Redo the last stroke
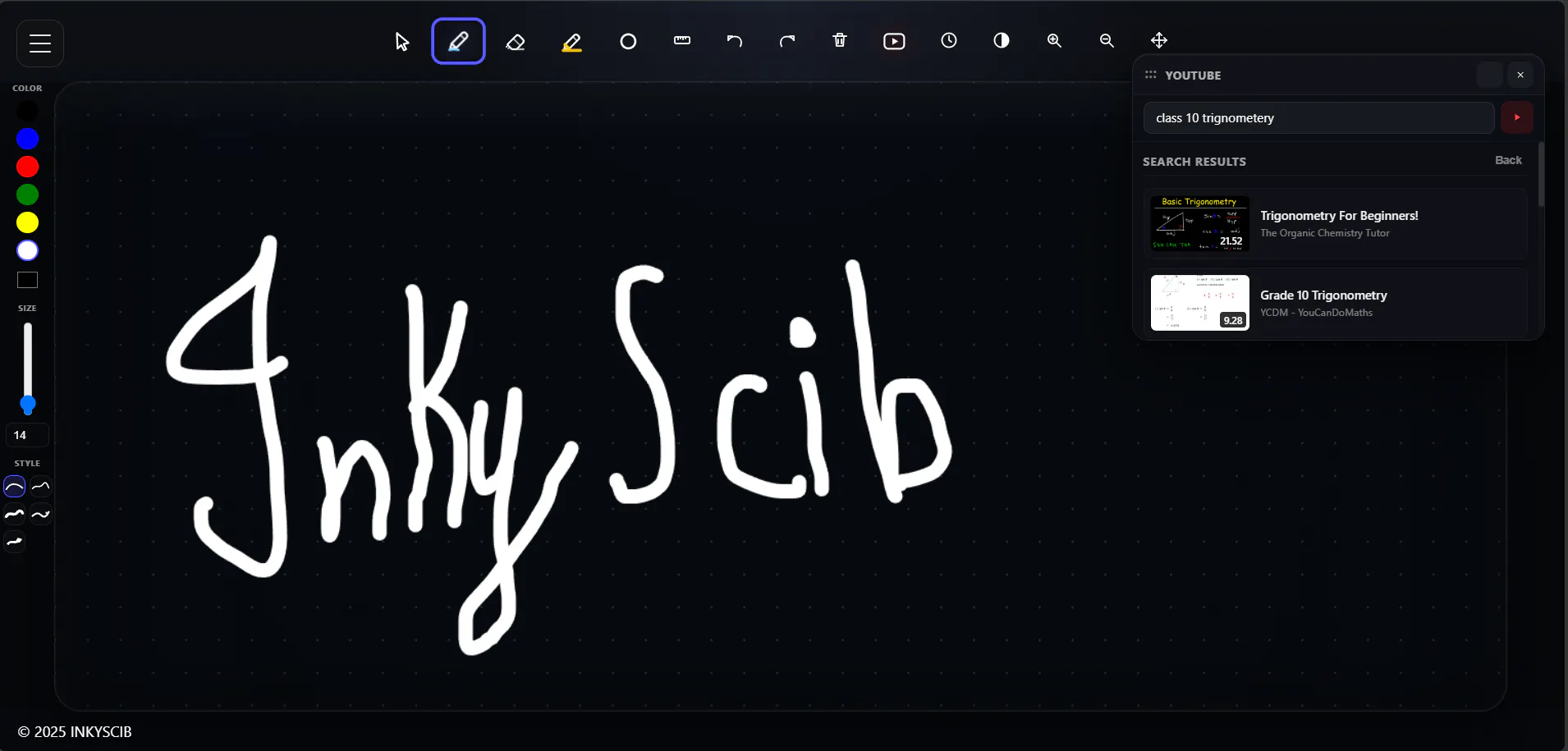Viewport: 1568px width, 751px height. click(x=787, y=40)
